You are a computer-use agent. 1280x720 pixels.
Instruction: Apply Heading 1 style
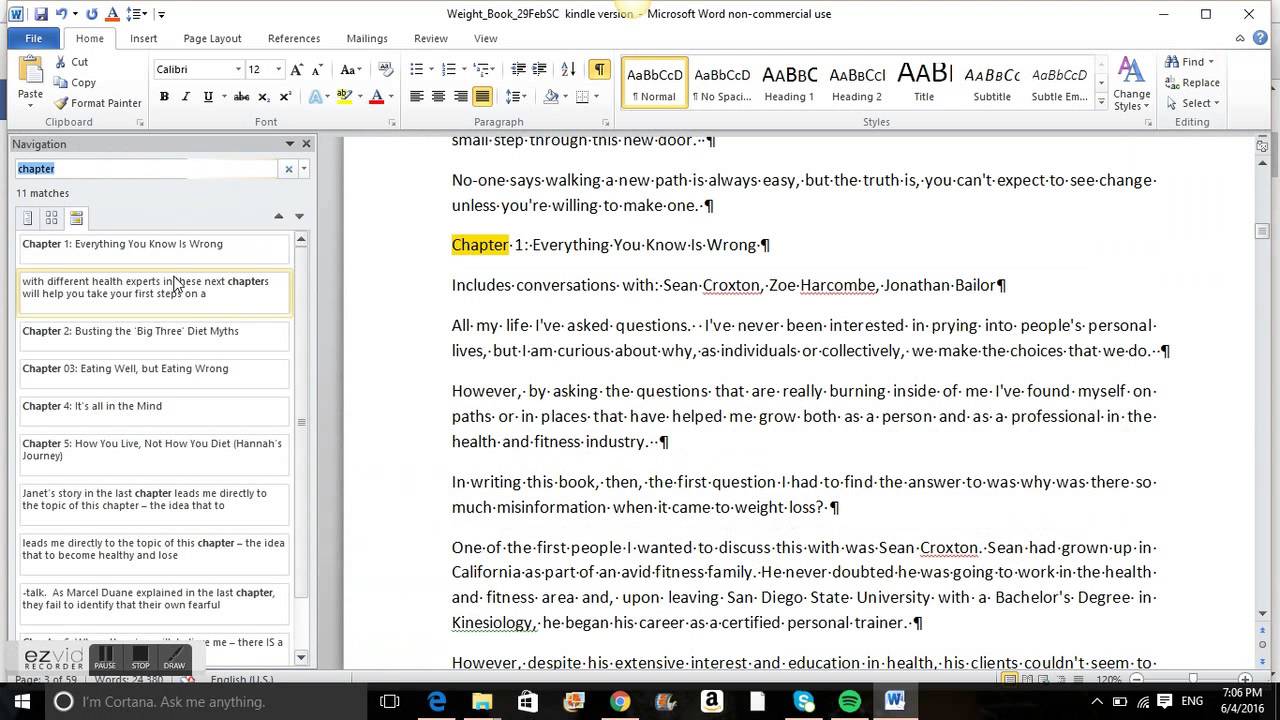pos(789,82)
